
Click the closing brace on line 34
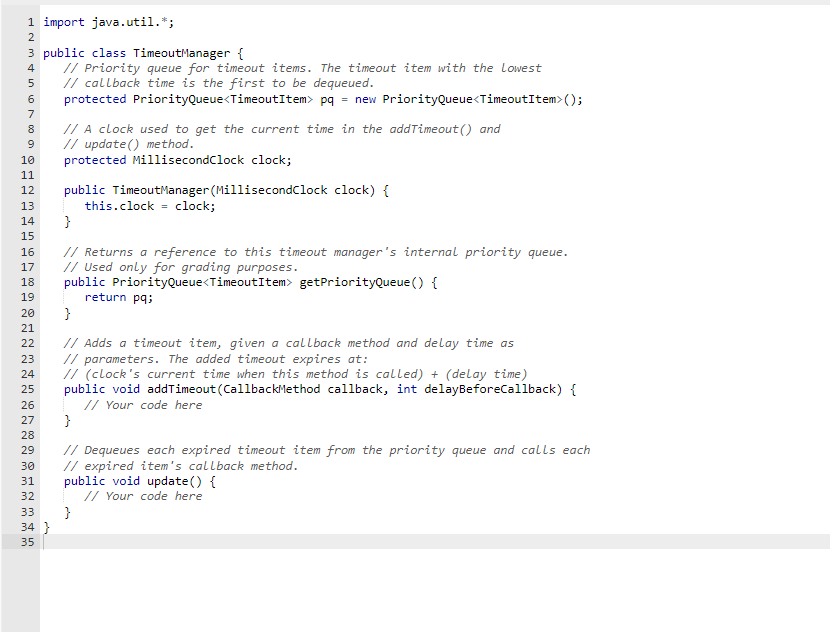point(47,527)
